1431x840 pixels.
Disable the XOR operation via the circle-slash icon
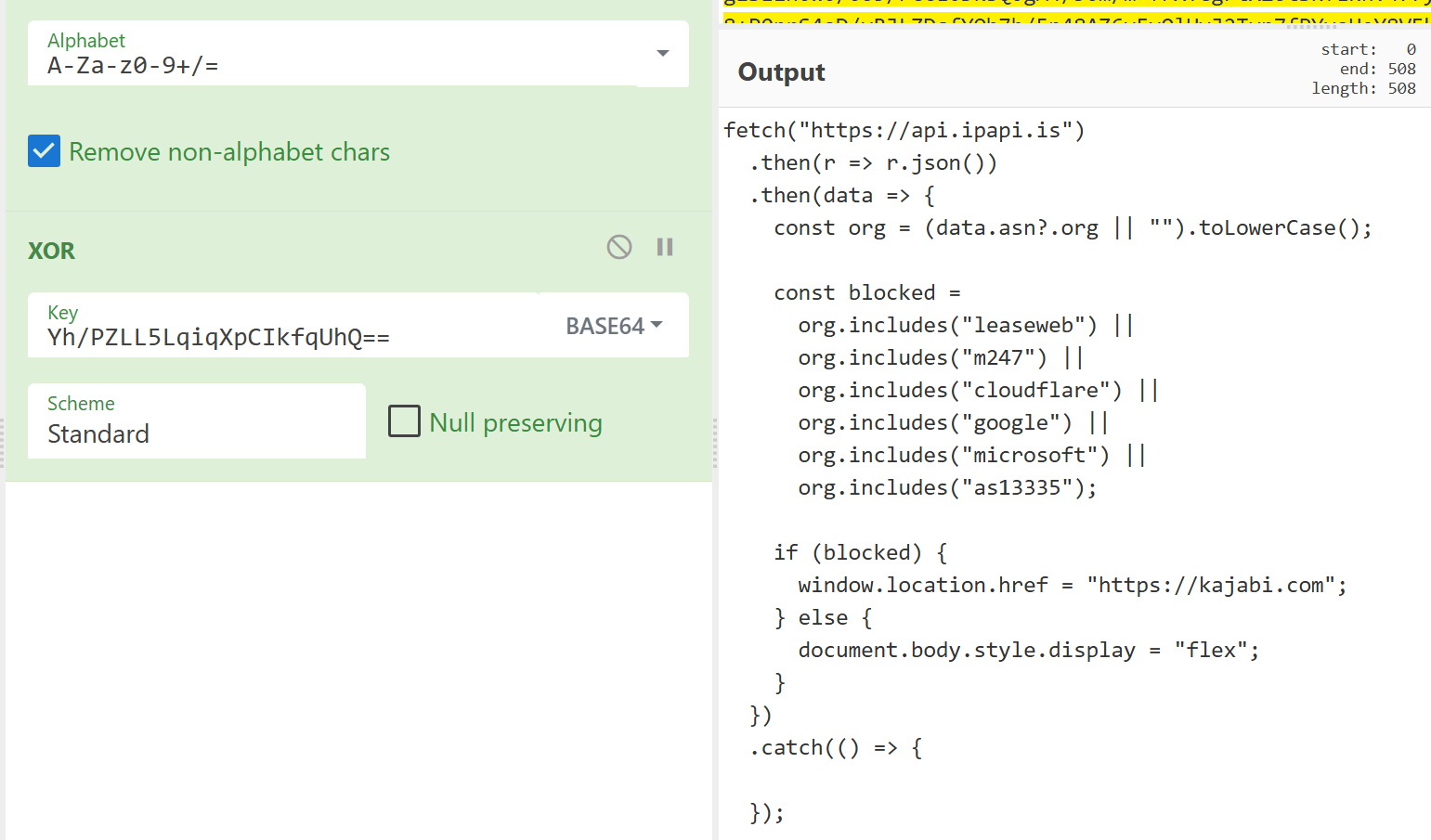pyautogui.click(x=619, y=247)
